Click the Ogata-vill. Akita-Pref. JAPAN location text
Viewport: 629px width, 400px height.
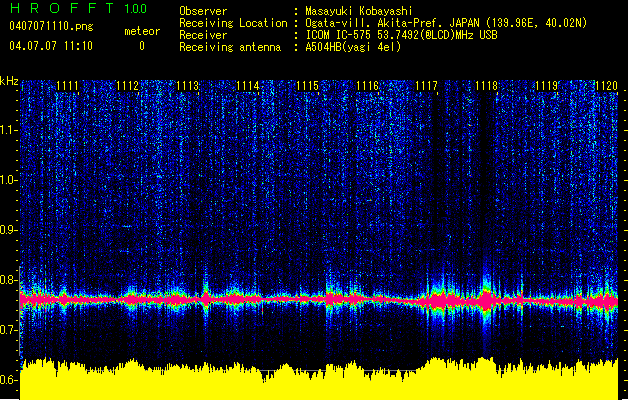(x=446, y=23)
